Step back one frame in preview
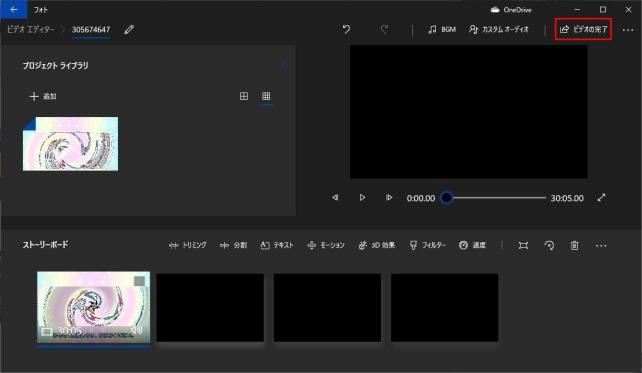The height and width of the screenshot is (373, 642). pyautogui.click(x=335, y=197)
